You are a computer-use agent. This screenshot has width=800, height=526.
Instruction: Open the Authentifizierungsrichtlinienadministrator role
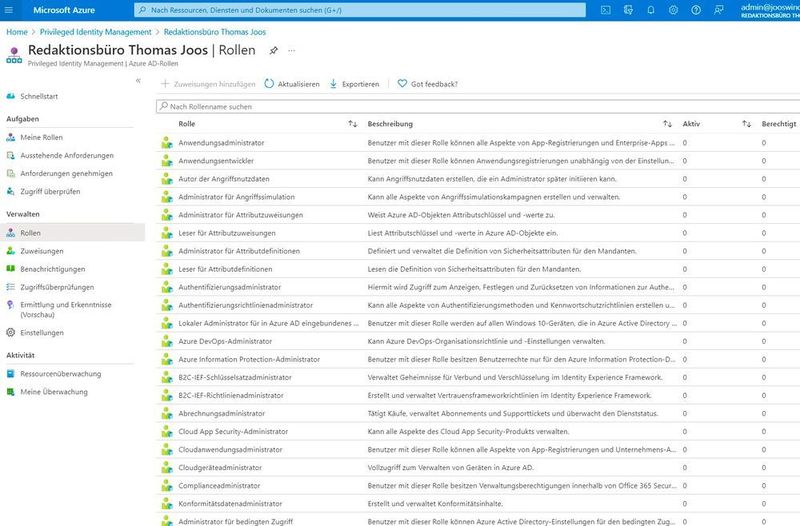(246, 305)
